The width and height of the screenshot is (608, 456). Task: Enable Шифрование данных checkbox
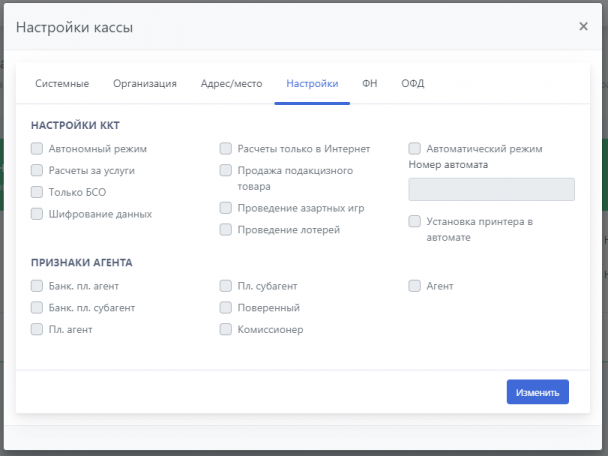37,214
